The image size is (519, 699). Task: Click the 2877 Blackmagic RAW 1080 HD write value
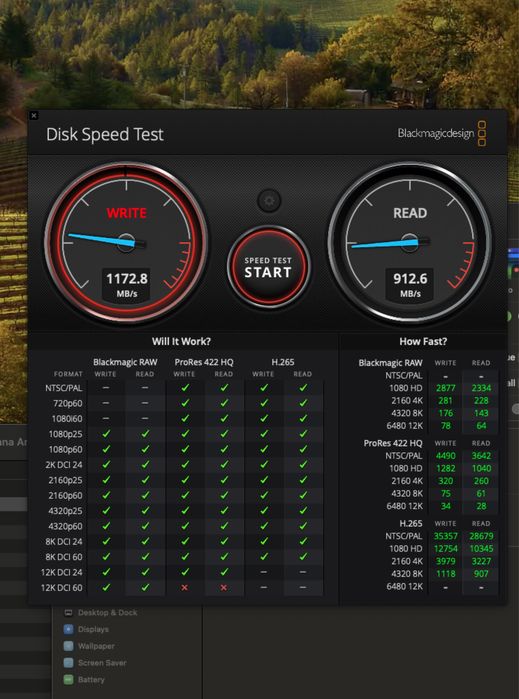click(445, 388)
